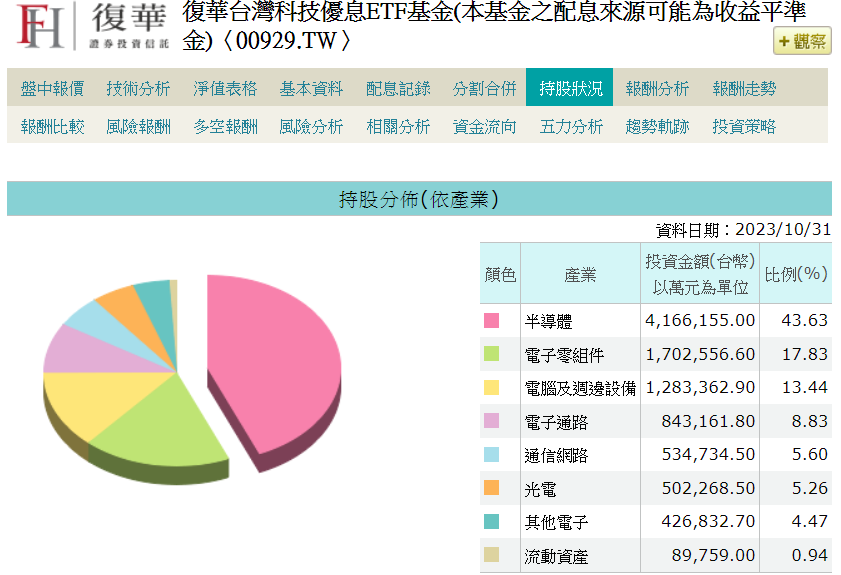Image resolution: width=841 pixels, height=575 pixels.
Task: View the 配息記錄 tab
Action: point(398,88)
